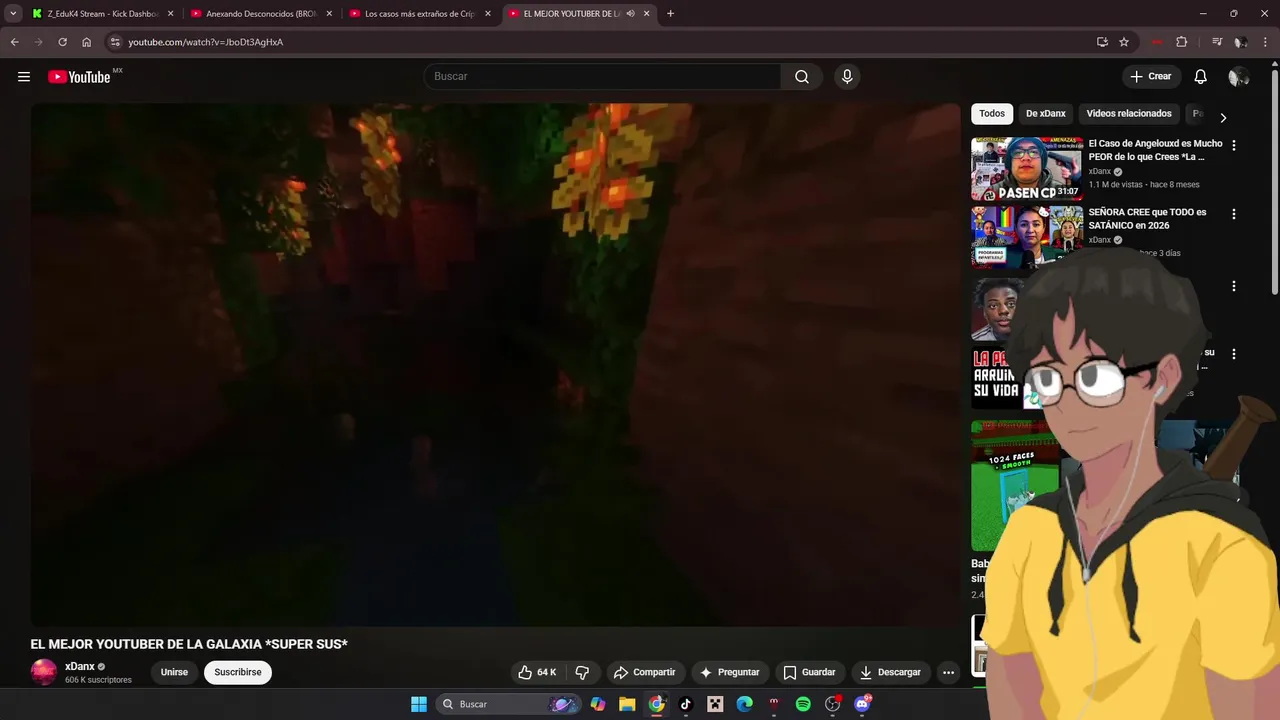Screen dimensions: 1280x720
Task: Open Copilot from taskbar
Action: 598,704
